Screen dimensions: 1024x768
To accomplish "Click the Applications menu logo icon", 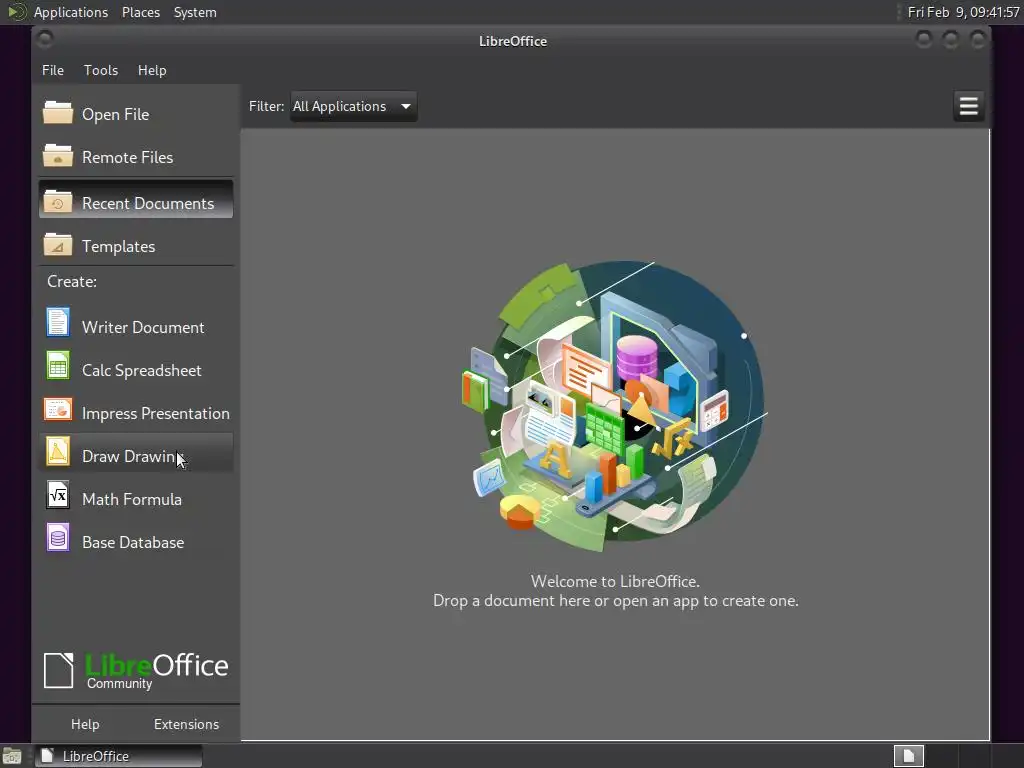I will (x=16, y=12).
